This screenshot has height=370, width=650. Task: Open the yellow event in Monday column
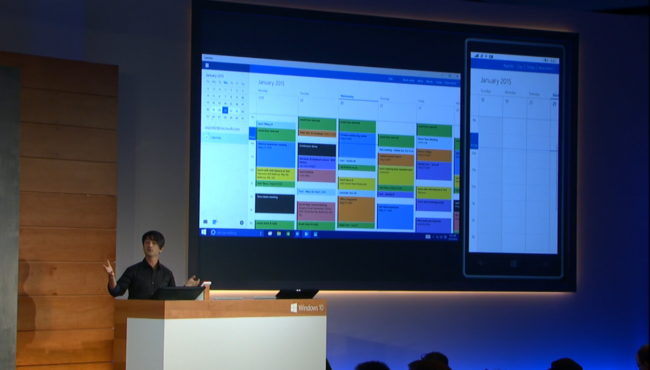(x=276, y=174)
